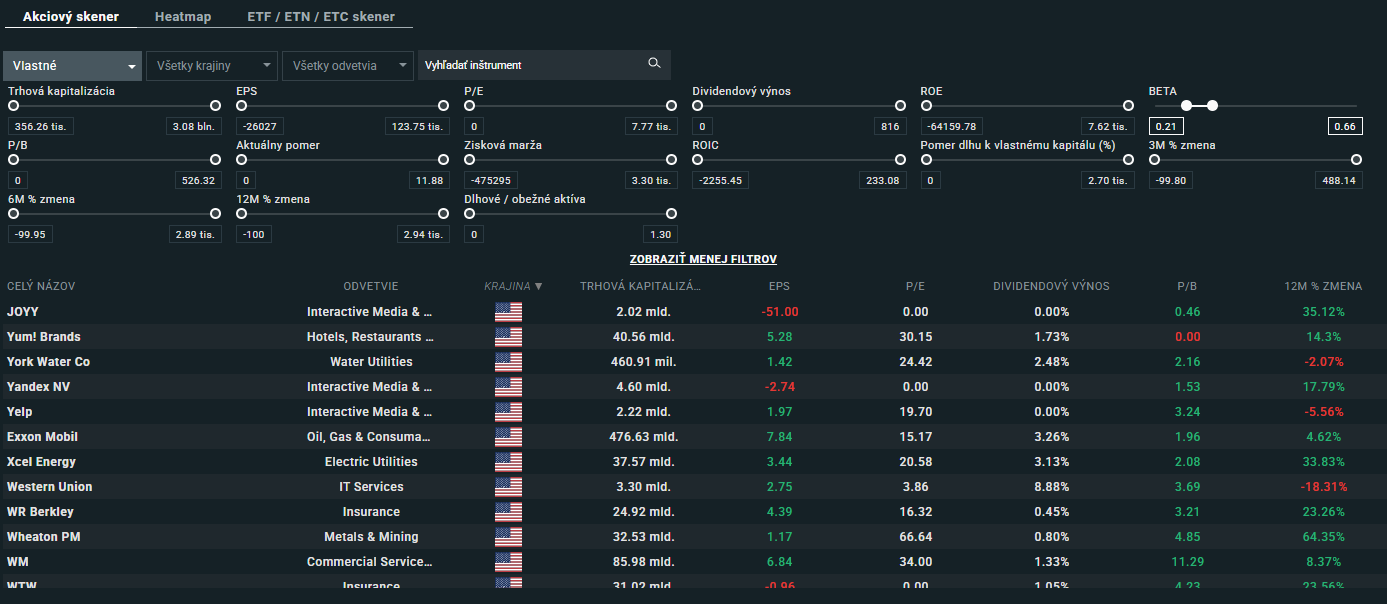Viewport: 1387px width, 604px height.
Task: Click the sort arrow beside Krajina header
Action: (x=539, y=286)
